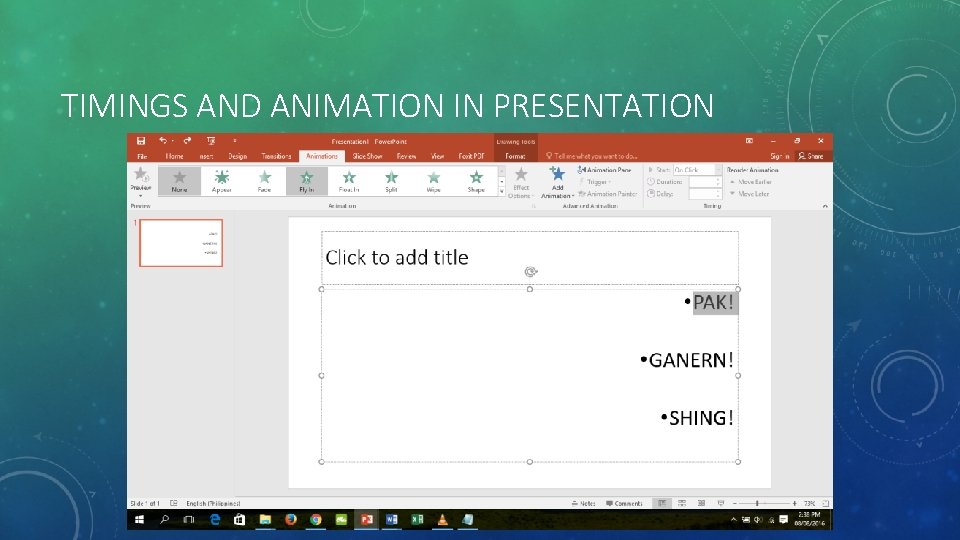Open Effect Options dropdown
The width and height of the screenshot is (960, 540).
(521, 182)
